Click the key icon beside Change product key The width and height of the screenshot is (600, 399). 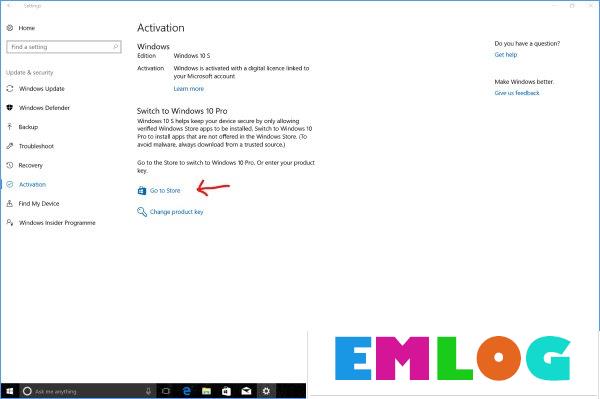(x=142, y=212)
